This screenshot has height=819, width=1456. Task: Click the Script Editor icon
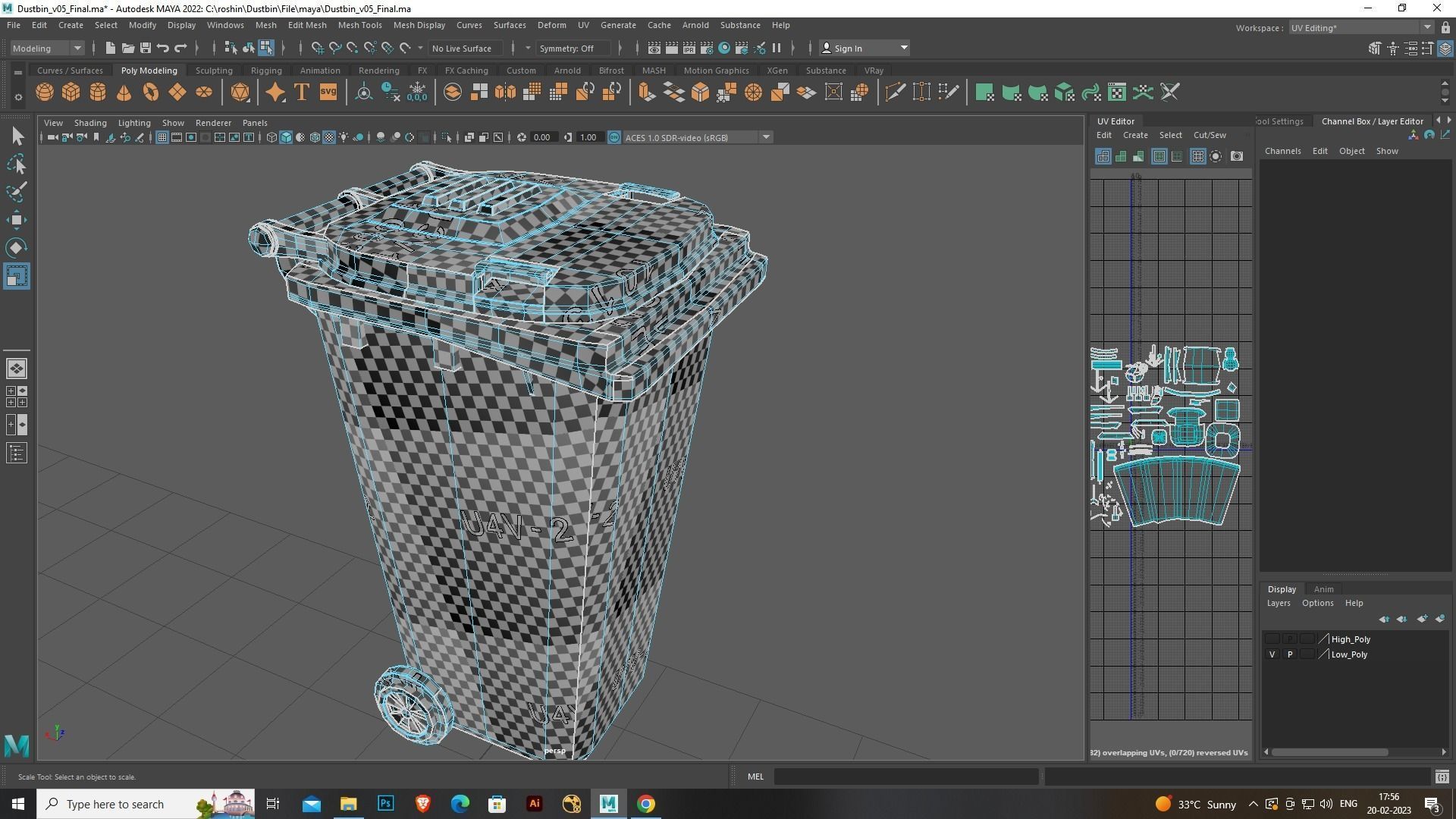click(x=1442, y=777)
